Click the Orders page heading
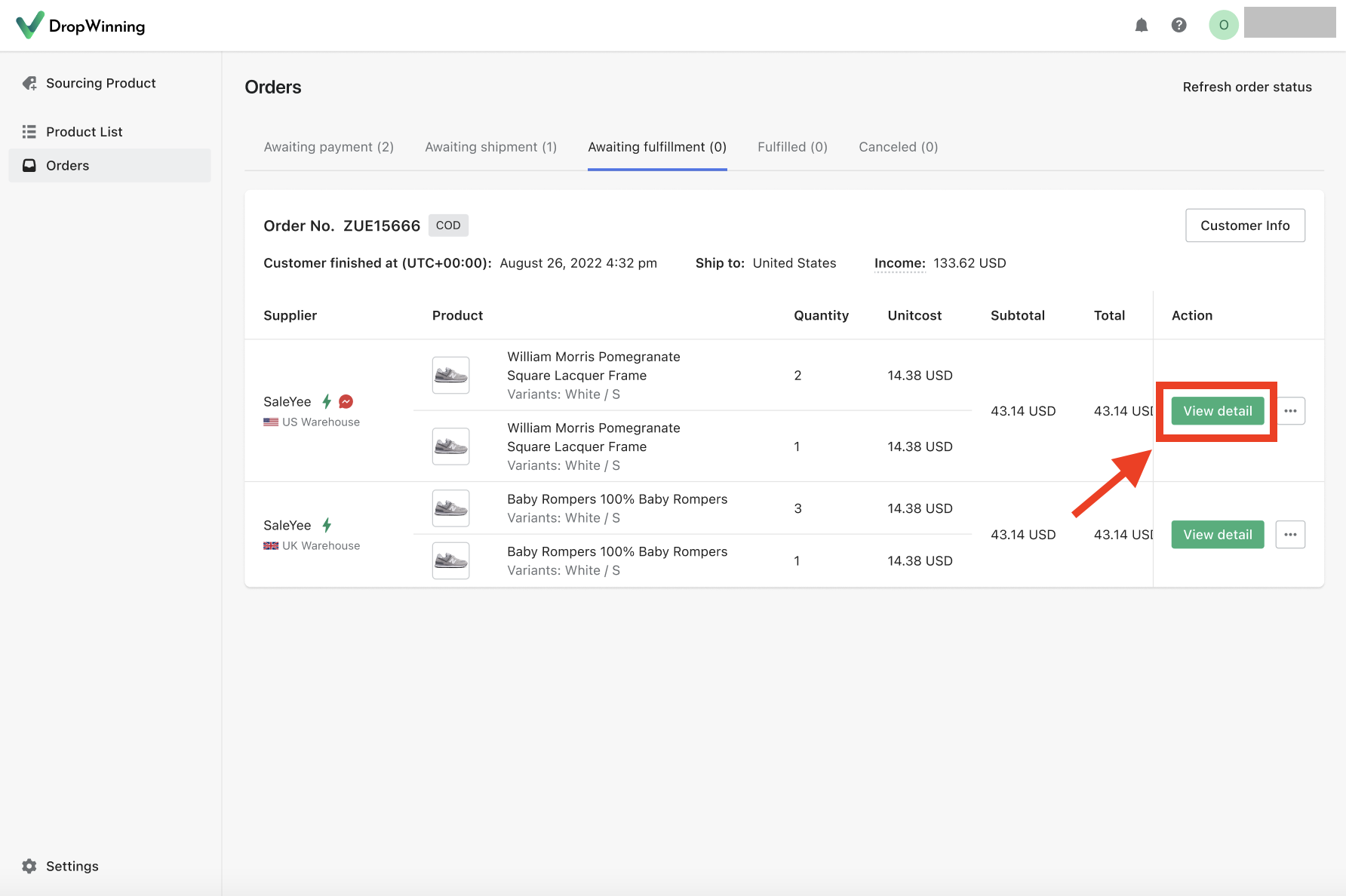 point(273,87)
